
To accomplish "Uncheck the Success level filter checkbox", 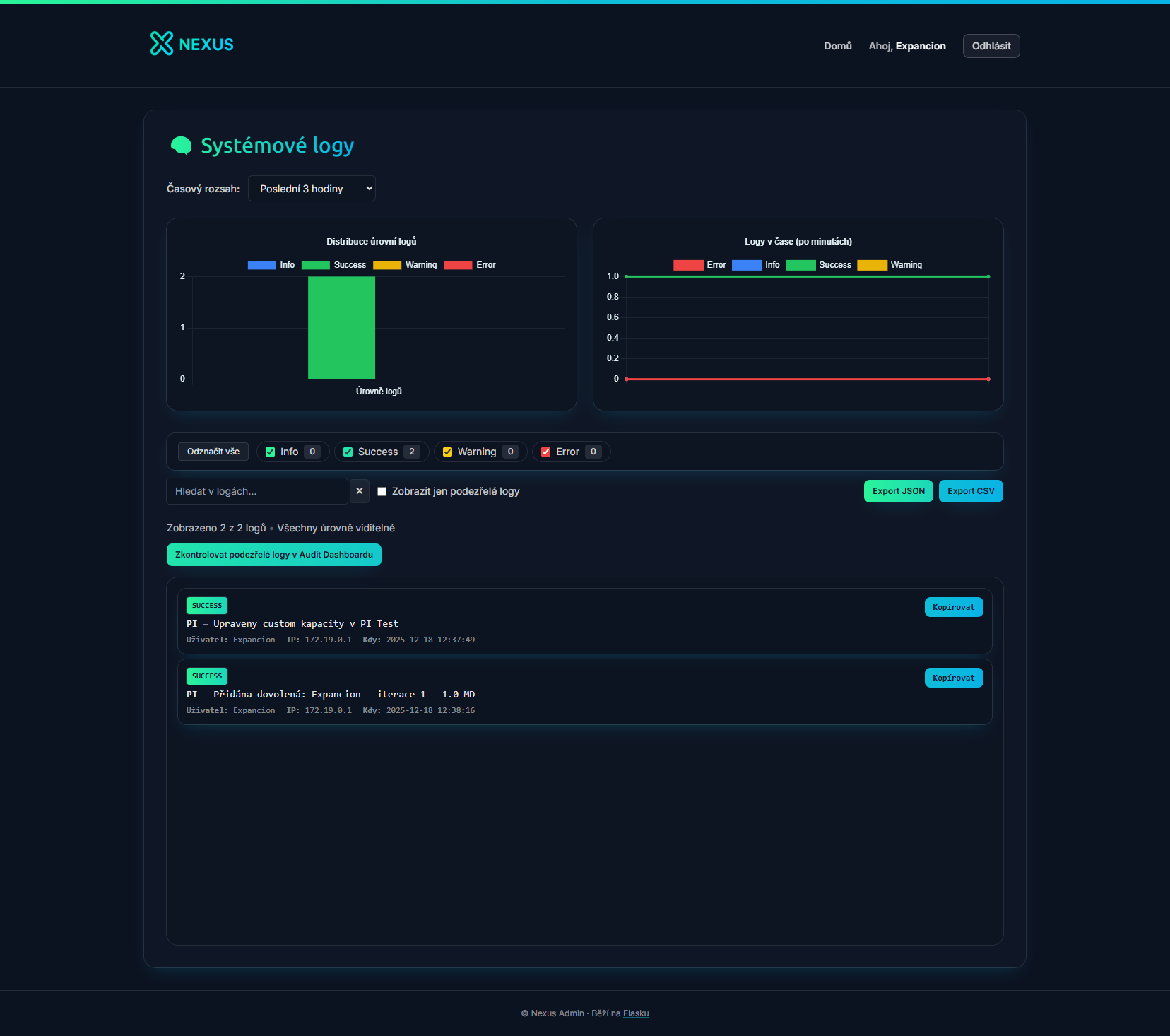I will (348, 452).
